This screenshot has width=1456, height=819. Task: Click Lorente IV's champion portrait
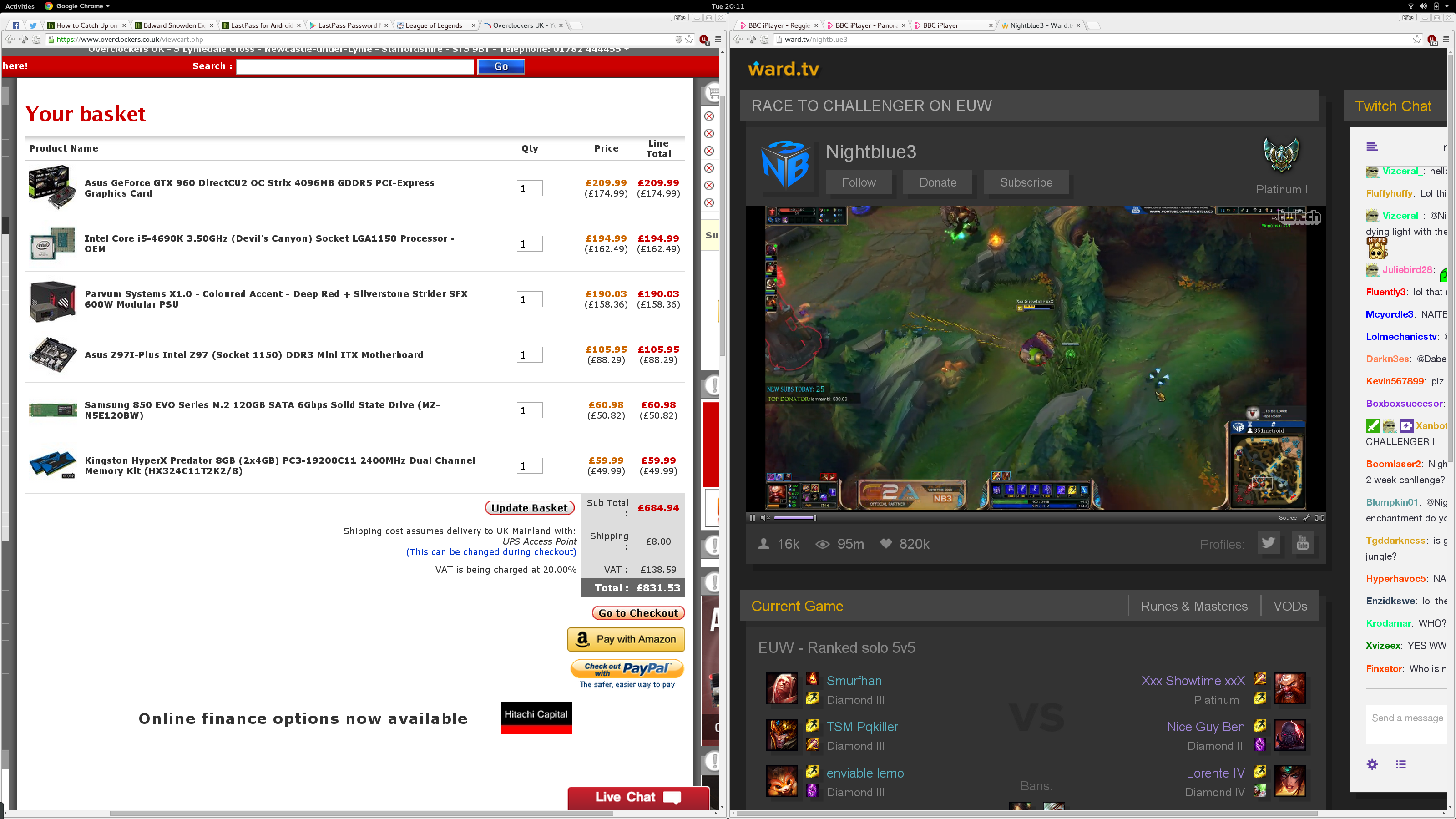pos(1290,781)
